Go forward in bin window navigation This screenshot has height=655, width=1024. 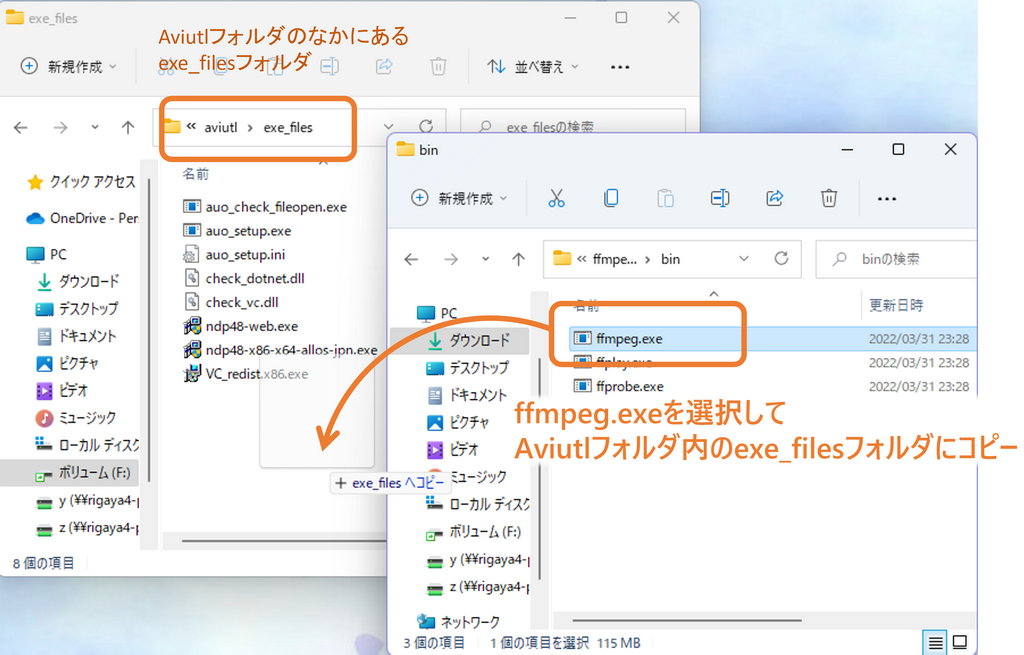451,259
